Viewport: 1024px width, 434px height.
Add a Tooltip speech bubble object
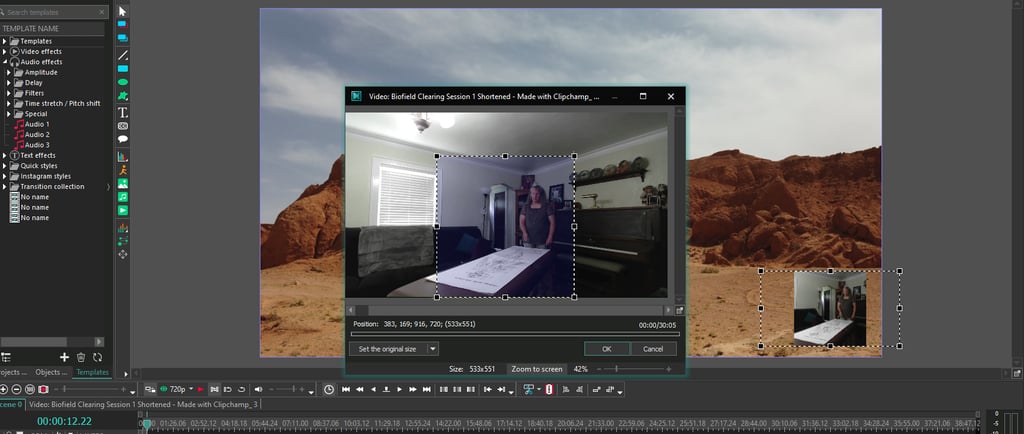[x=123, y=139]
